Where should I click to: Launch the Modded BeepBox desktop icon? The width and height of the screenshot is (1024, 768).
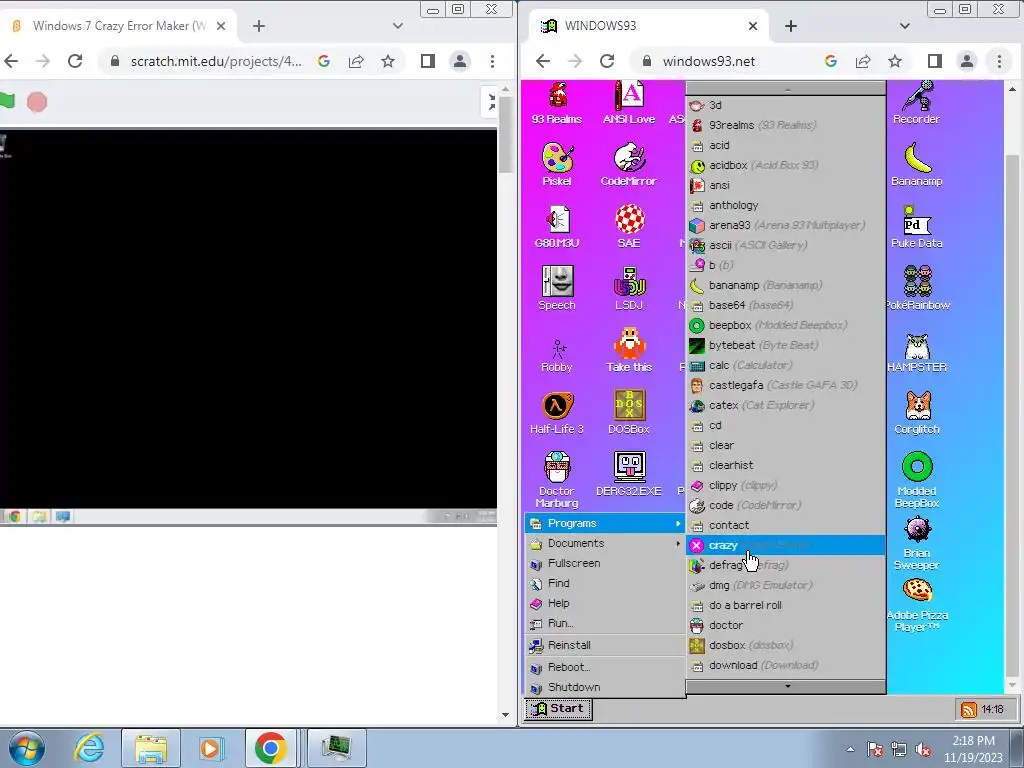[x=917, y=480]
